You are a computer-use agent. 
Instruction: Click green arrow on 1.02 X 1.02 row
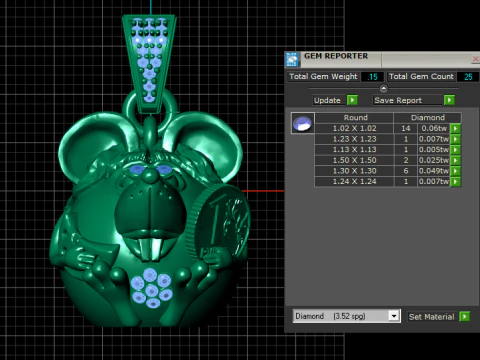pos(455,128)
